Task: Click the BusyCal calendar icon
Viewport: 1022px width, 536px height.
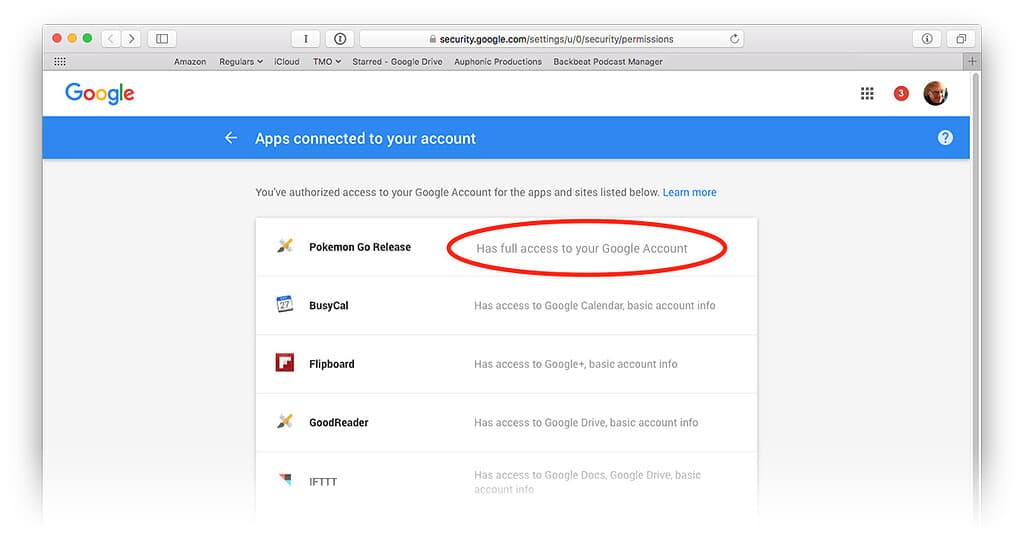Action: pyautogui.click(x=285, y=305)
